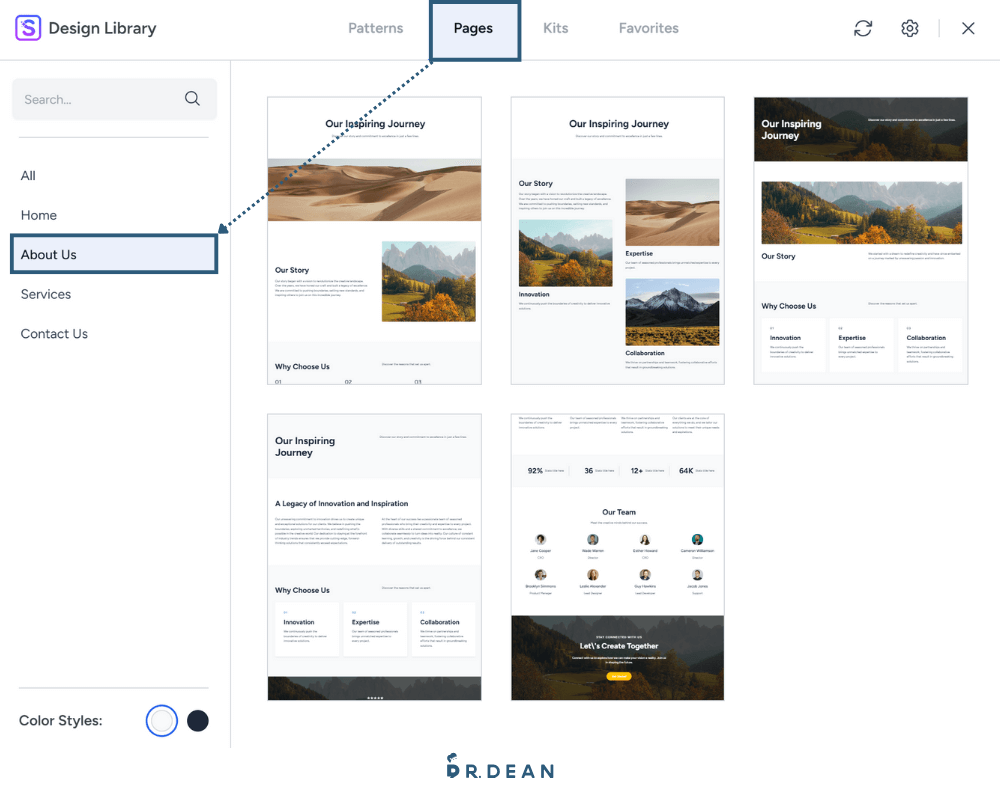Click the Design Library logo icon

tap(28, 28)
